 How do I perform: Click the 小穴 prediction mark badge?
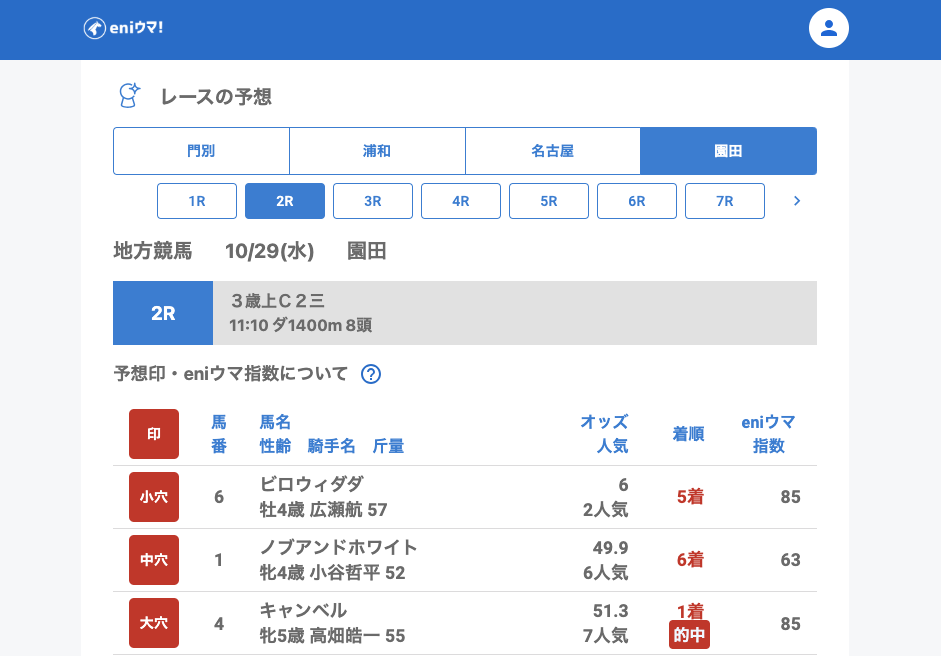pos(154,497)
